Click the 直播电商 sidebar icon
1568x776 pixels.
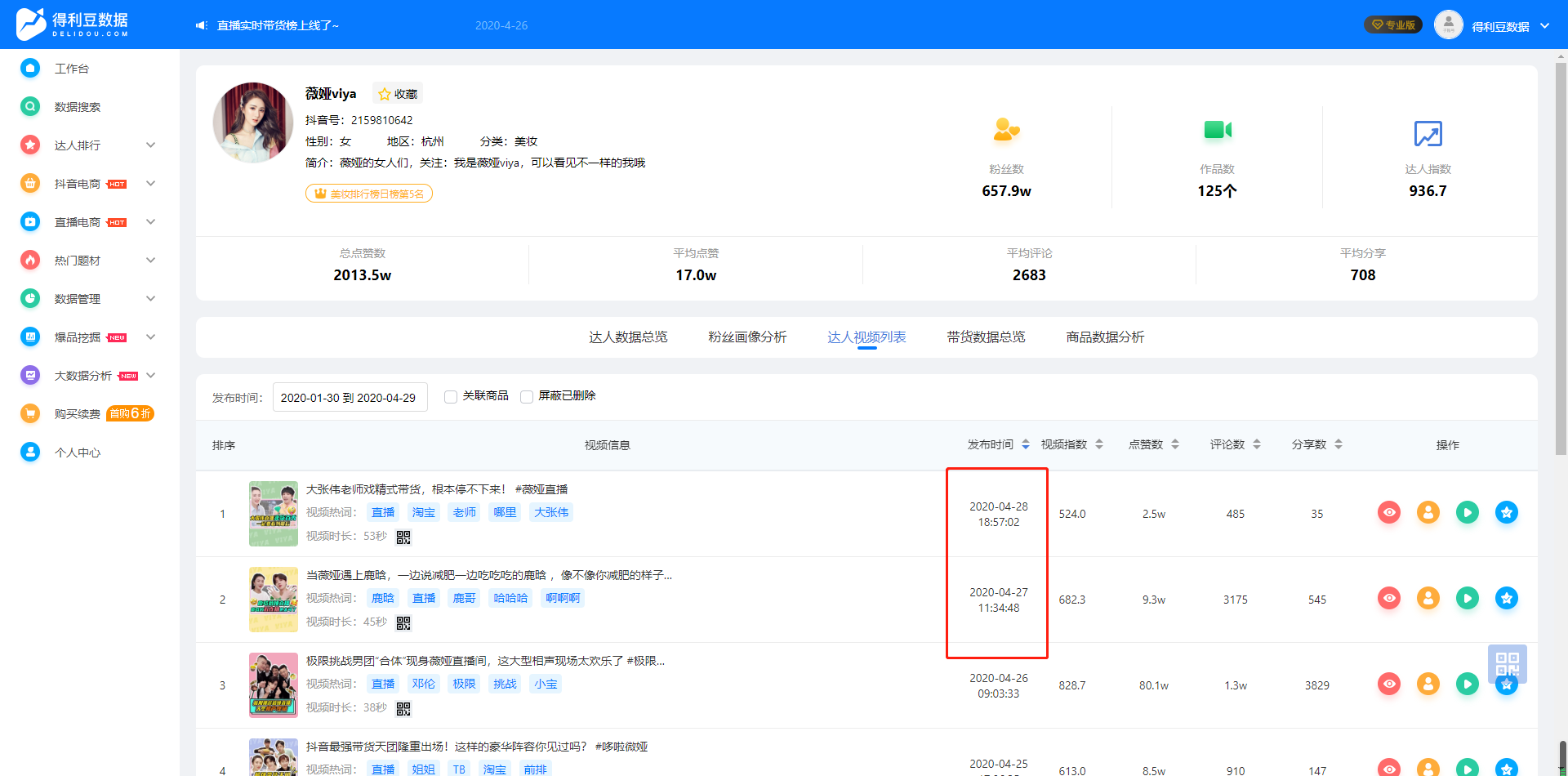(x=30, y=221)
